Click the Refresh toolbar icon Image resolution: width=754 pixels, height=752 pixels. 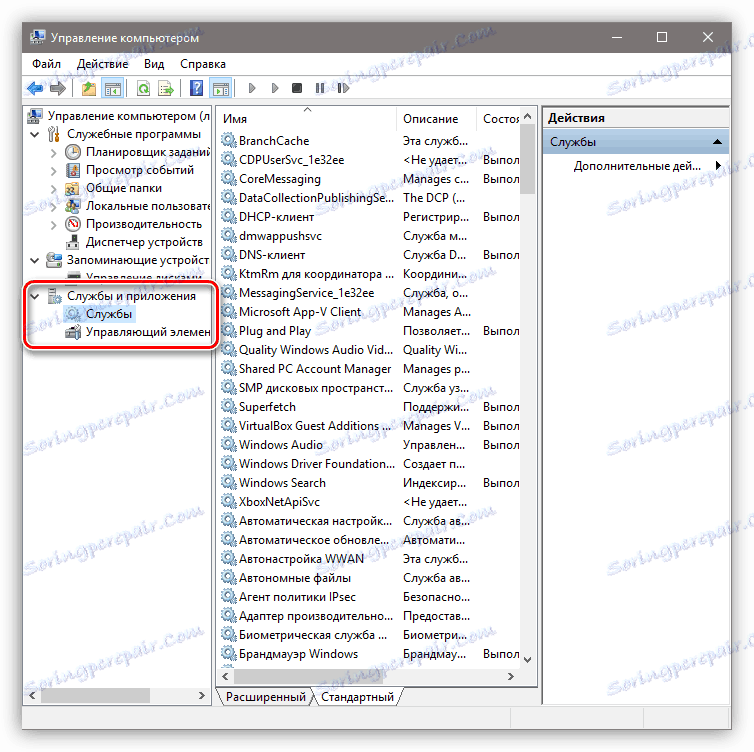143,88
